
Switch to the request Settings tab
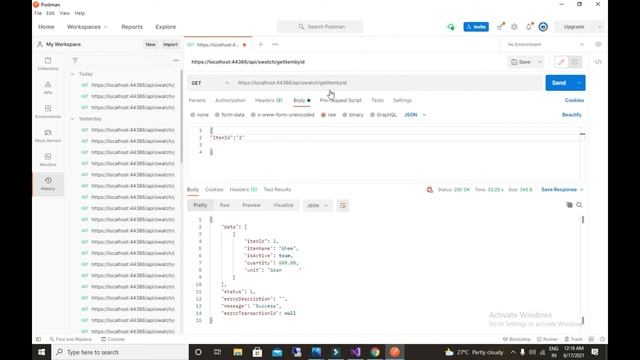pos(402,100)
